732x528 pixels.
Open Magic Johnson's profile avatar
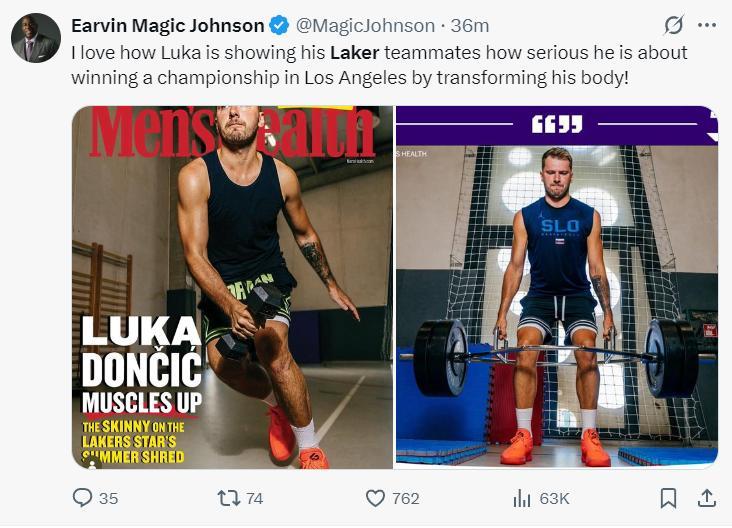coord(35,38)
